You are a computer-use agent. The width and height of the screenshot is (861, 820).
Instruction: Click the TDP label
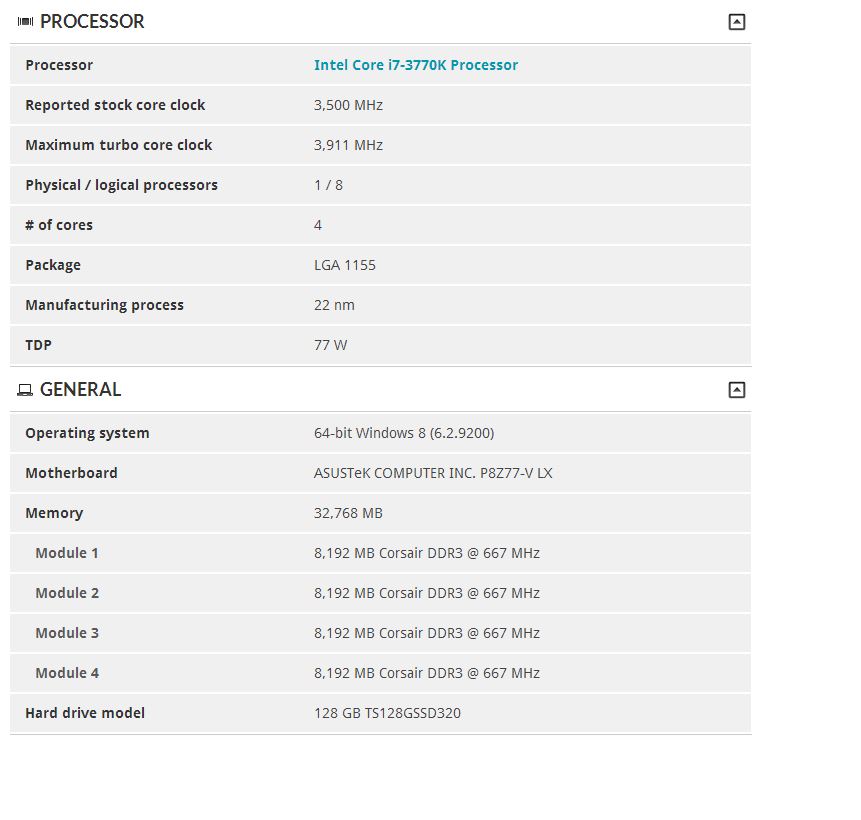click(38, 345)
